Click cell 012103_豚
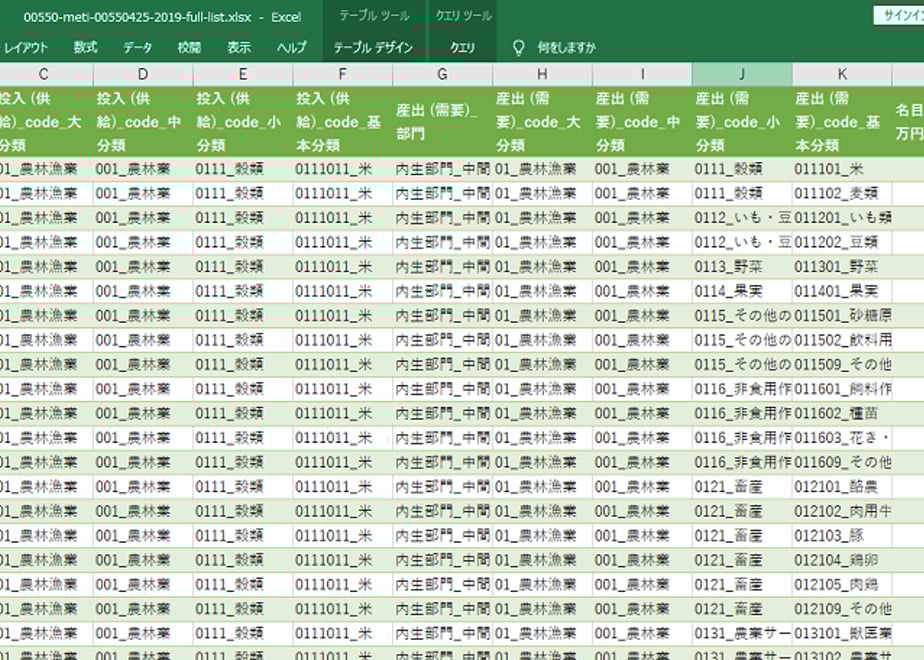Screen dimensions: 924x660 tap(842, 536)
